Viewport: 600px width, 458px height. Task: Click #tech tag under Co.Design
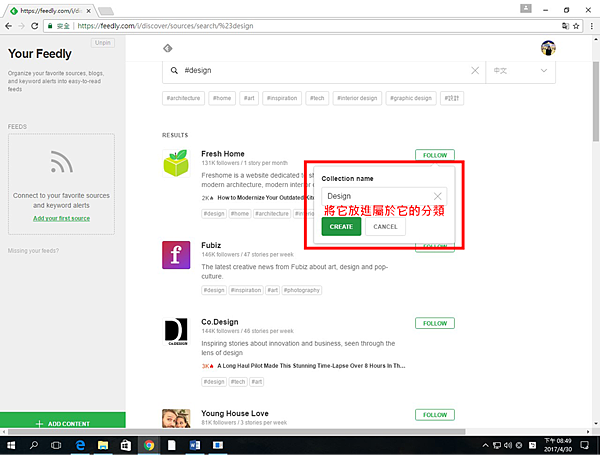[238, 382]
